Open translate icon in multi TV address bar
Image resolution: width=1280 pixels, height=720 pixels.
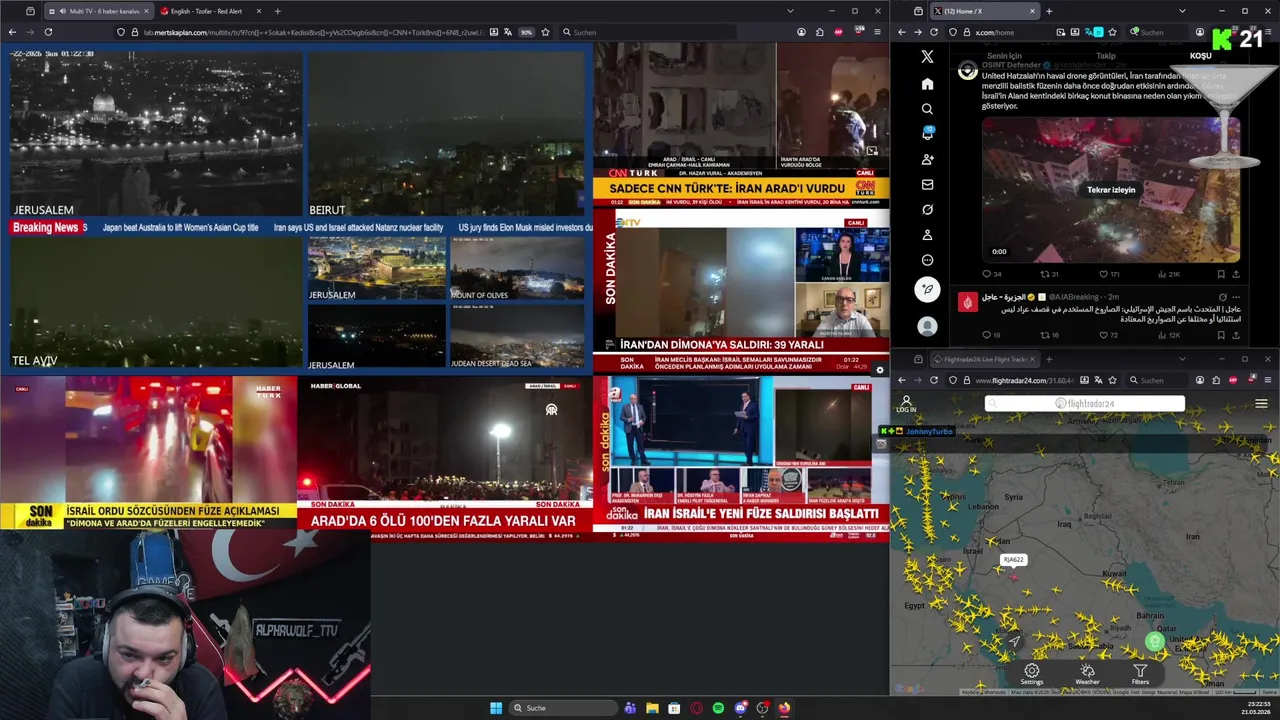pyautogui.click(x=507, y=32)
